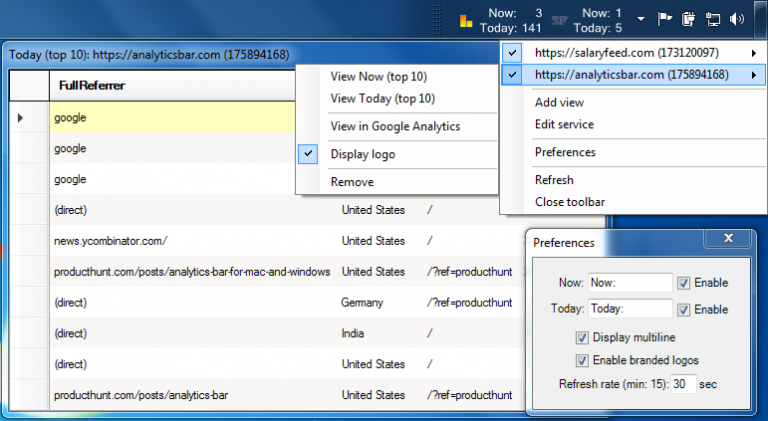Select Add view from the menu

click(559, 102)
